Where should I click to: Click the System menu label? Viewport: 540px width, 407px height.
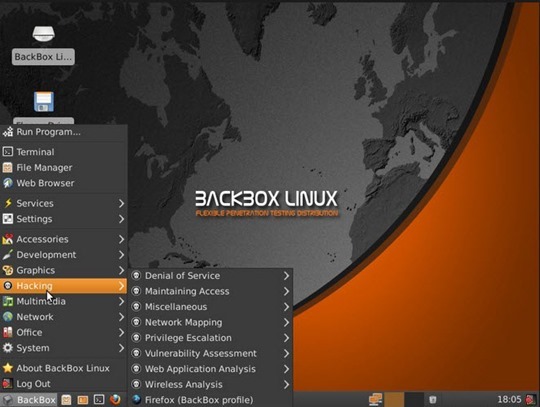click(33, 348)
